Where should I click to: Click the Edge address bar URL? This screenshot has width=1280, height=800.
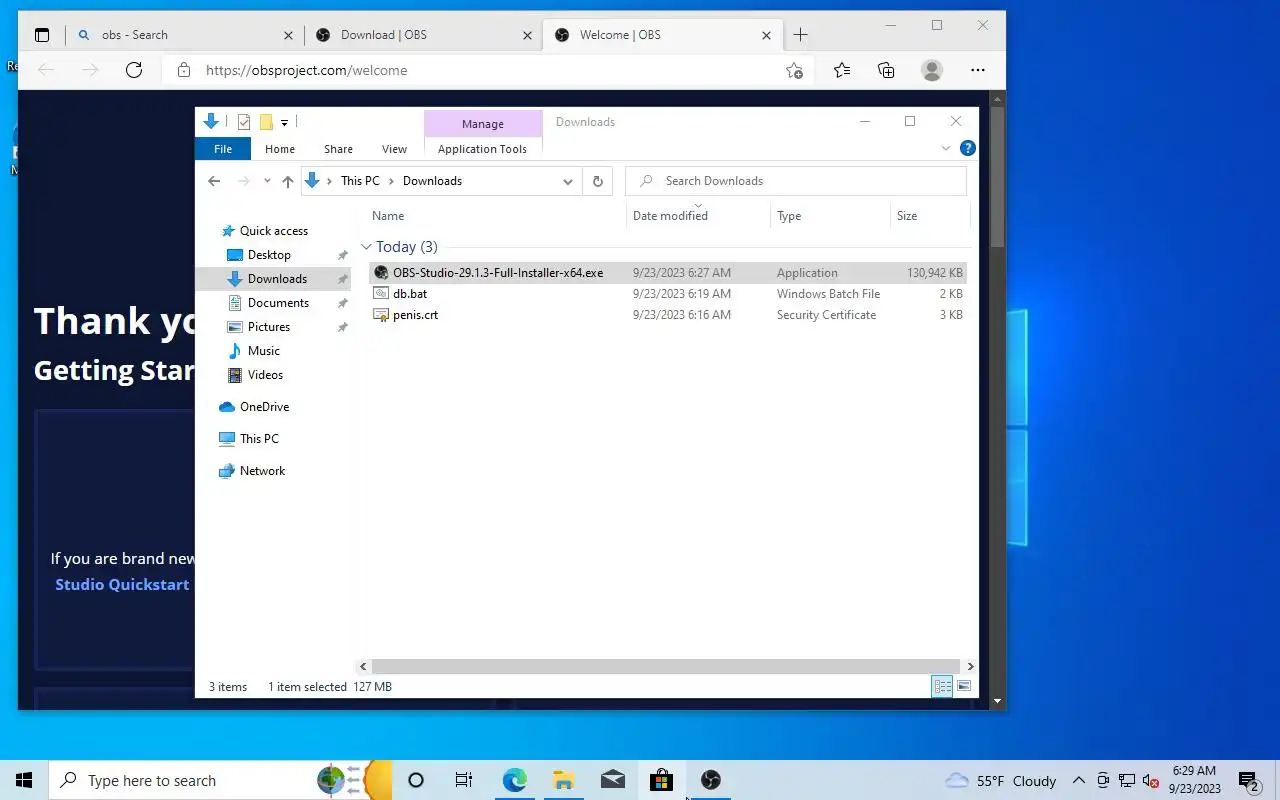click(x=306, y=70)
